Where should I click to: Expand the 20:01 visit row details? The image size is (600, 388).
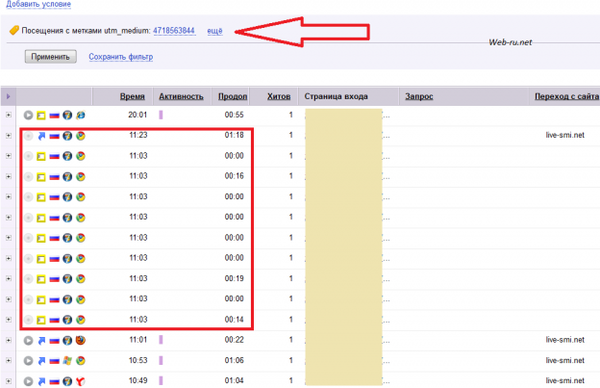[8, 115]
